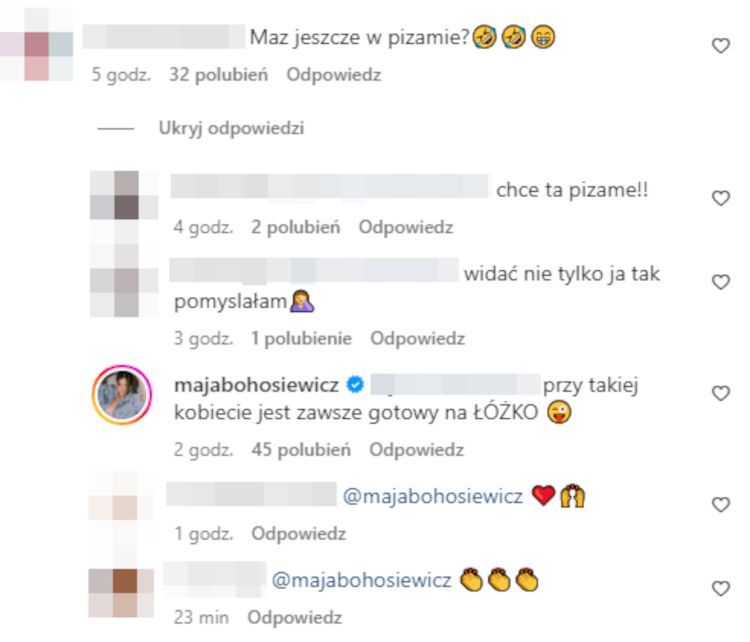This screenshot has height=642, width=750.
Task: Collapse replies via 'Ukryj odpowiedzi'
Action: point(231,128)
